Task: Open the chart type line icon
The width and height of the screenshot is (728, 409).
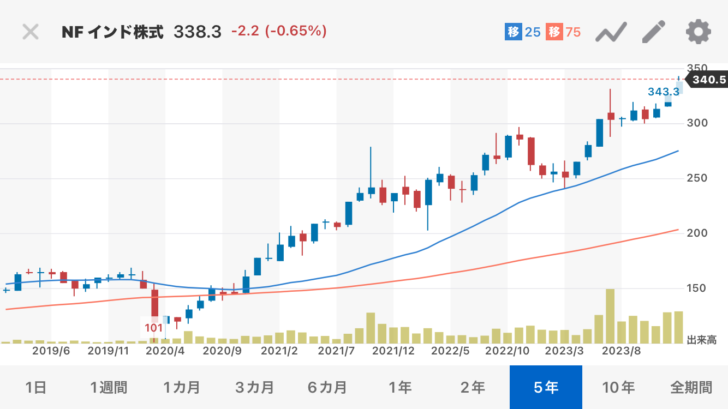Action: pyautogui.click(x=610, y=32)
